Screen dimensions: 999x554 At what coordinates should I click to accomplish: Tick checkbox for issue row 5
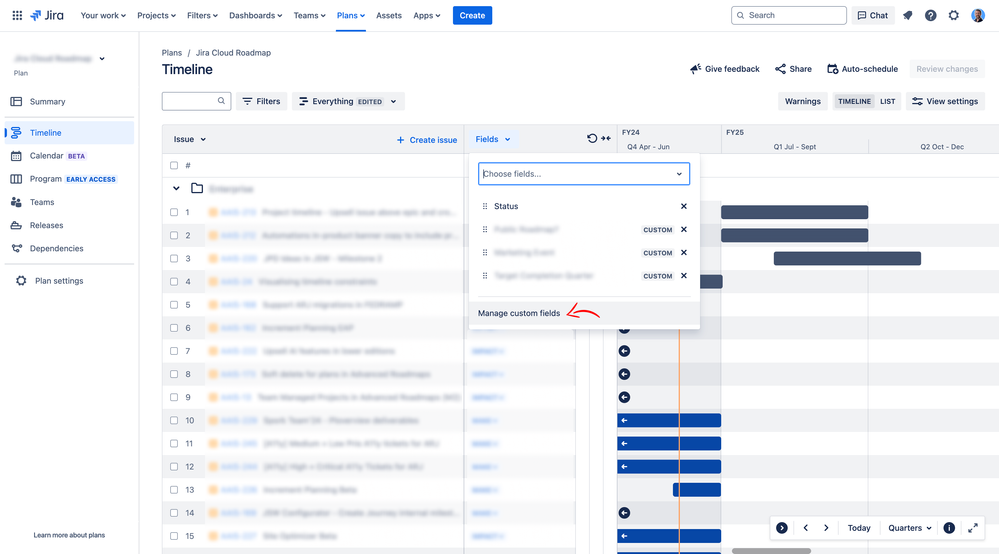coord(174,305)
